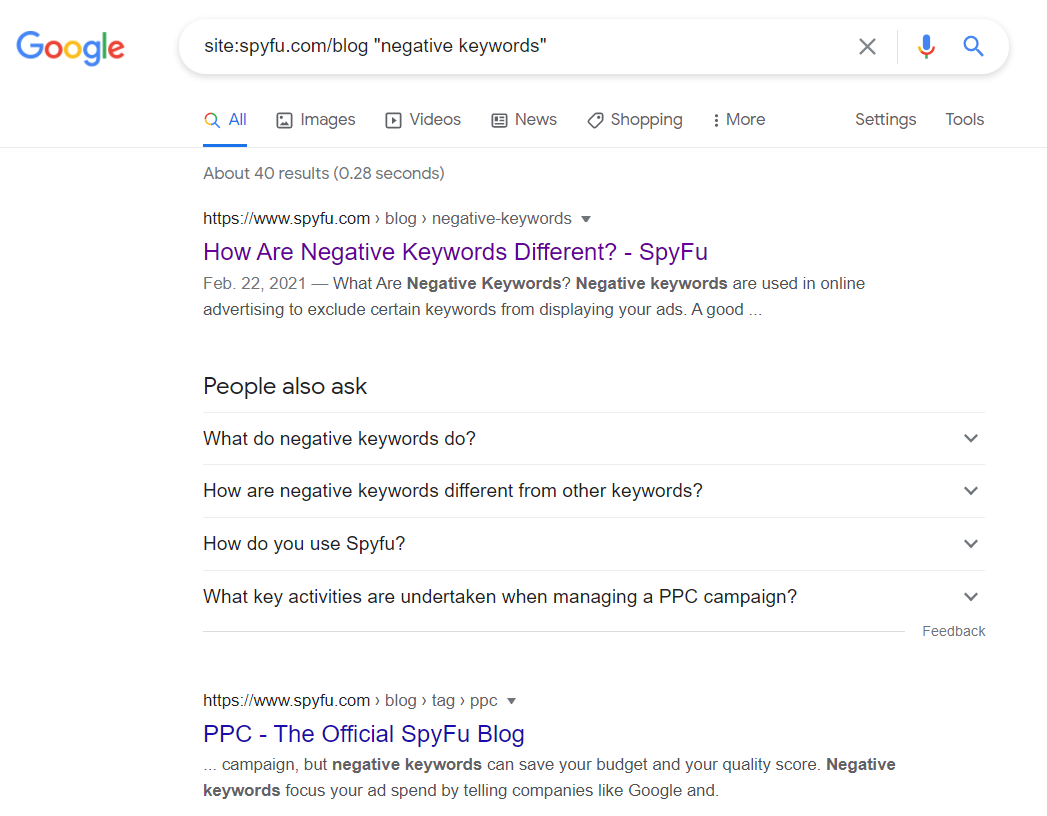This screenshot has width=1047, height=816.
Task: Open the 'How Are Negative Keywords Different? - SpyFu' result
Action: 455,252
